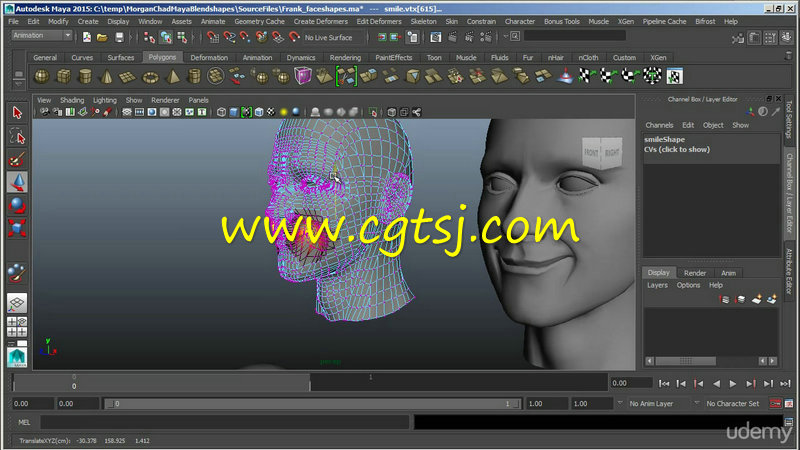
Task: Activate the Scale tool cube icon
Action: [17, 228]
